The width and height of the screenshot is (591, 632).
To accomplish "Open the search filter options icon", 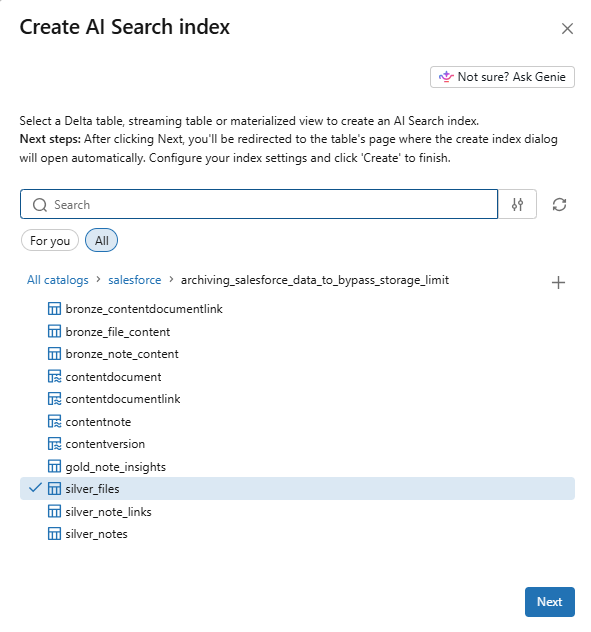I will 517,204.
